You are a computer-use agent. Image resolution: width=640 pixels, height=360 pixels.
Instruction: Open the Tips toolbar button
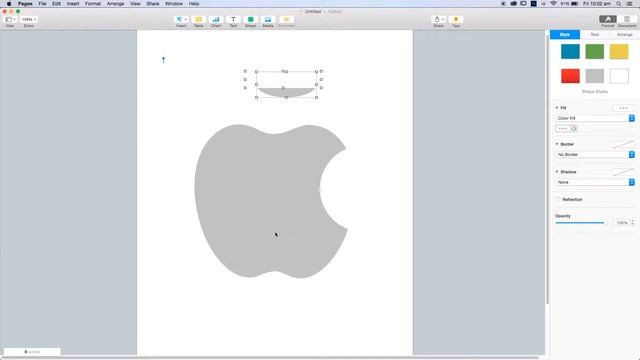pos(456,19)
